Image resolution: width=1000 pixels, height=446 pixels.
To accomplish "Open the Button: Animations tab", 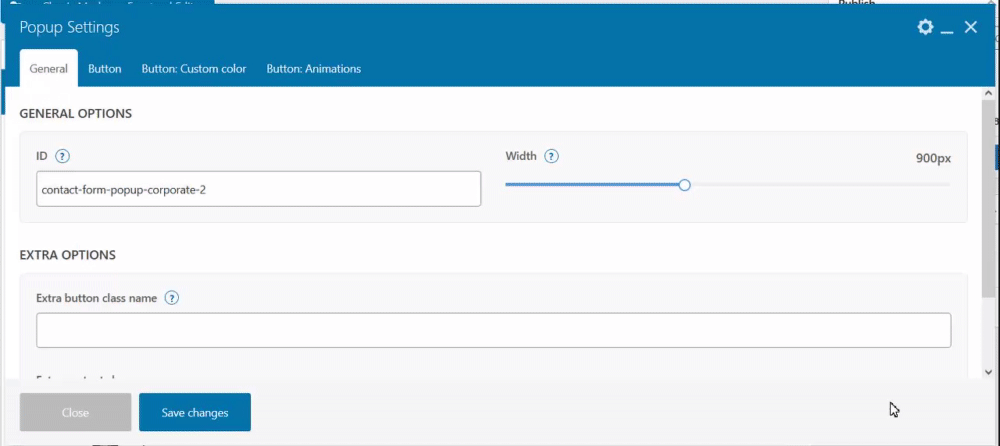I will point(314,69).
